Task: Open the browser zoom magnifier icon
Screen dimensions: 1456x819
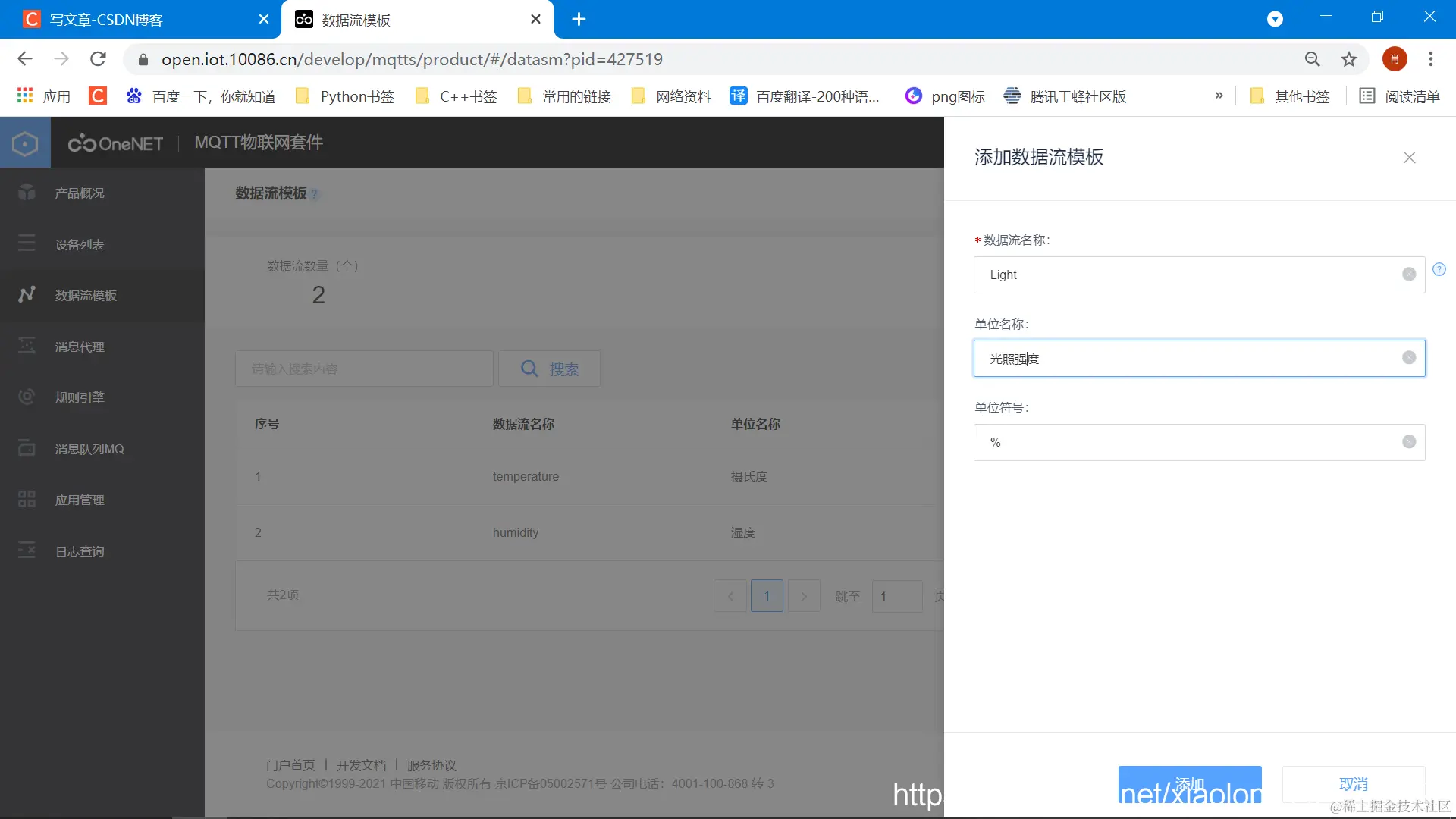Action: click(x=1312, y=59)
